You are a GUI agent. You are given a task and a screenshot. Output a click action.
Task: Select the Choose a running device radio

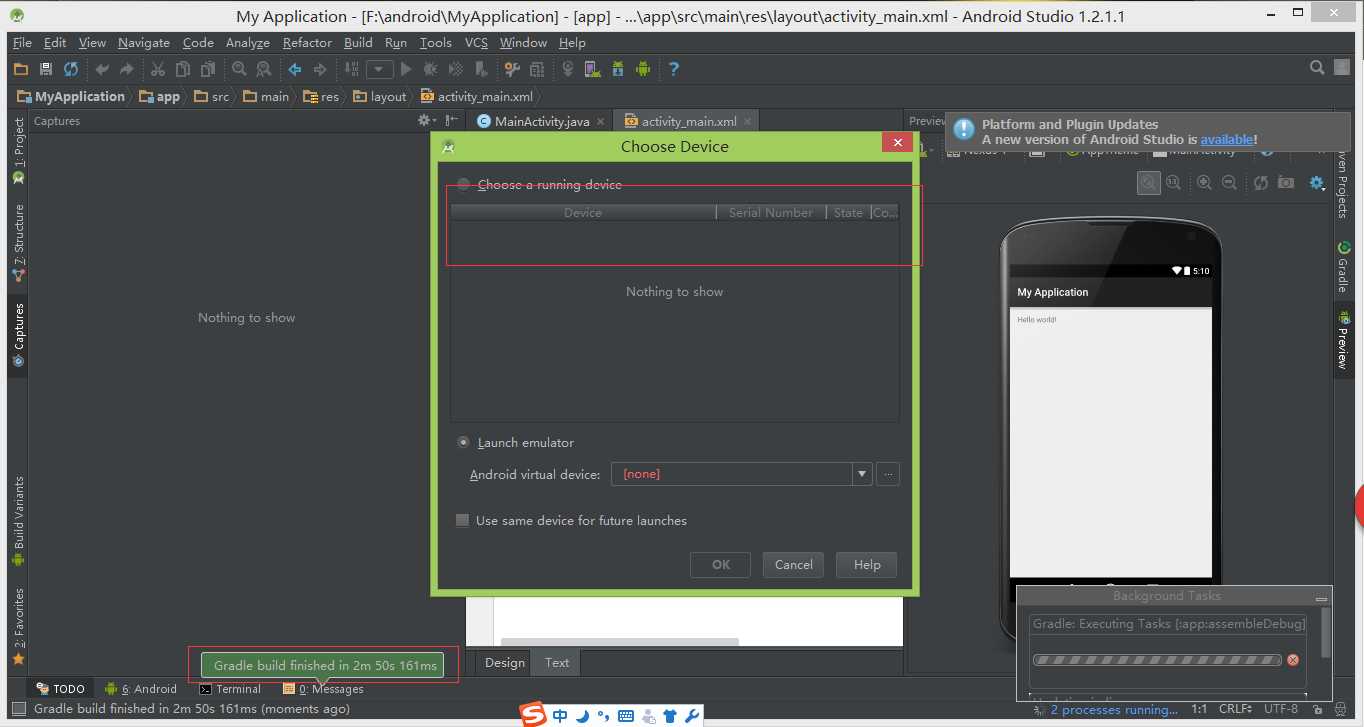tap(463, 184)
